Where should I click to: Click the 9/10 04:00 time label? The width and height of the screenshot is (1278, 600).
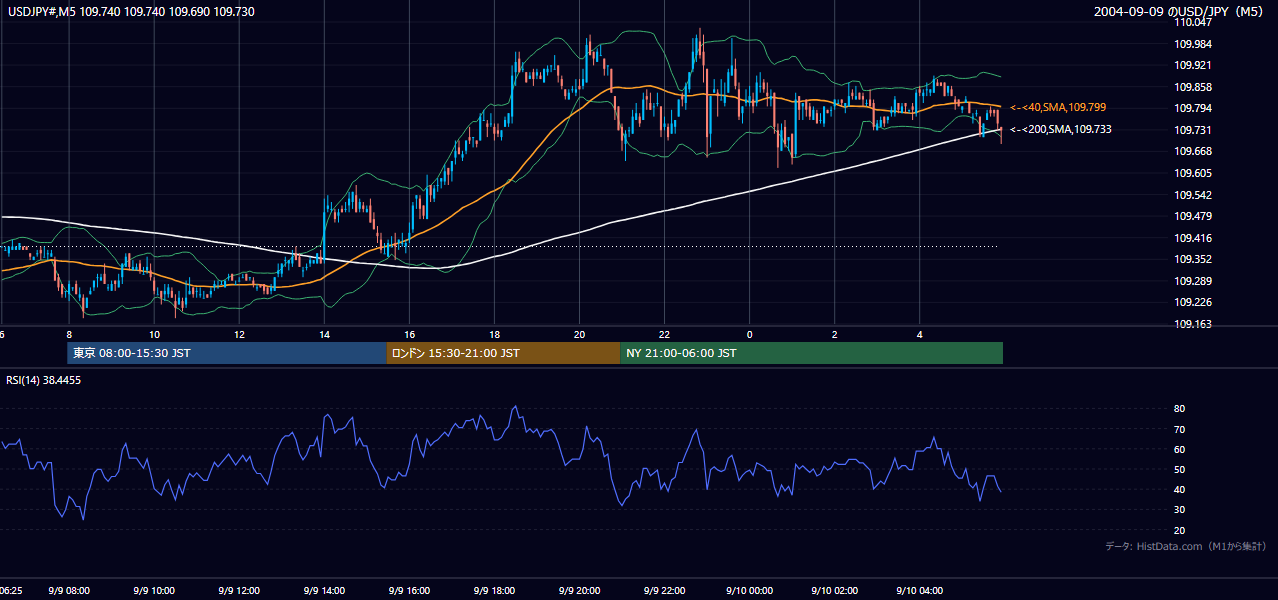point(921,591)
